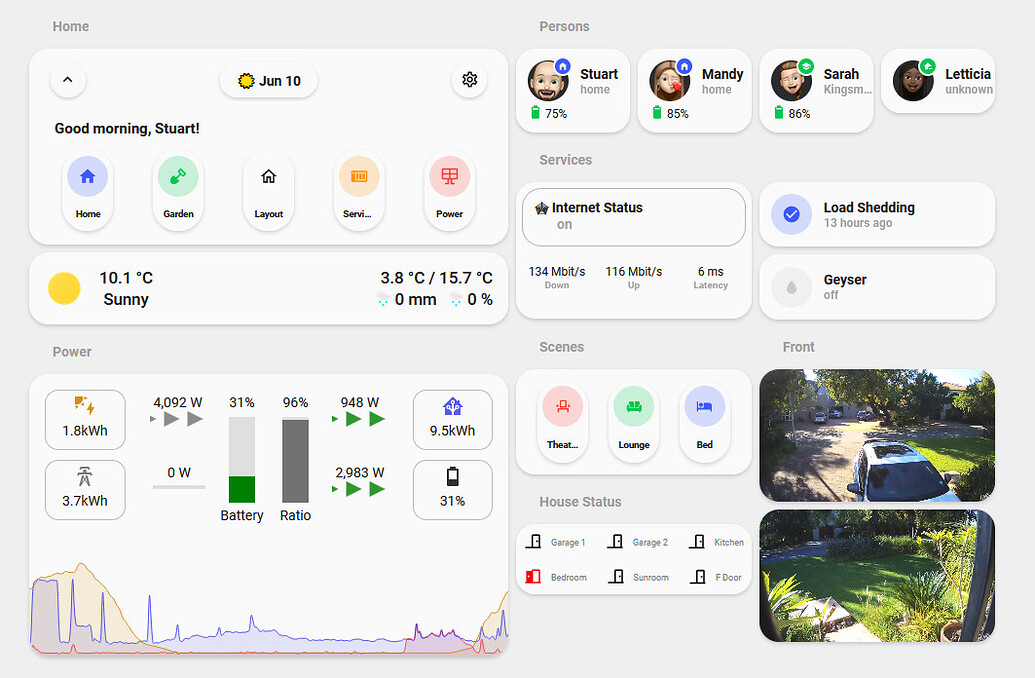Click the grid power 3.7kWh icon

tap(85, 489)
